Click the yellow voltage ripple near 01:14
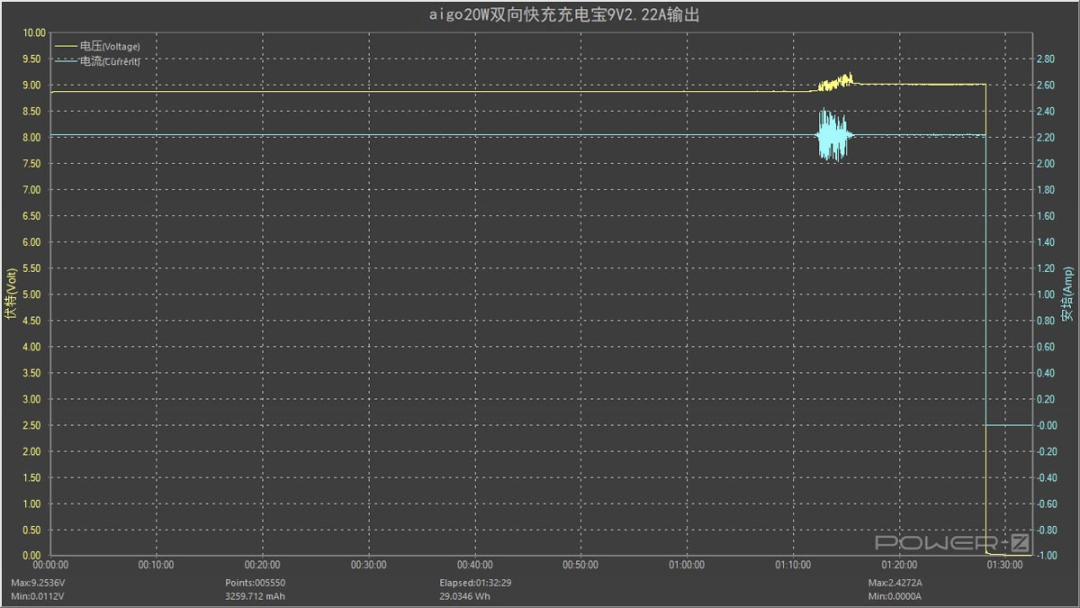The image size is (1080, 608). [835, 83]
